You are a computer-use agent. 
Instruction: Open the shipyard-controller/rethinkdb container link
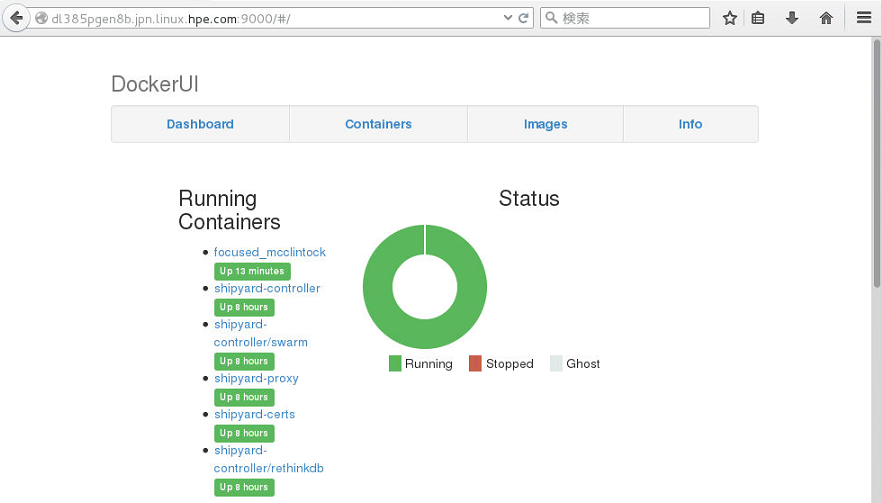pyautogui.click(x=269, y=459)
